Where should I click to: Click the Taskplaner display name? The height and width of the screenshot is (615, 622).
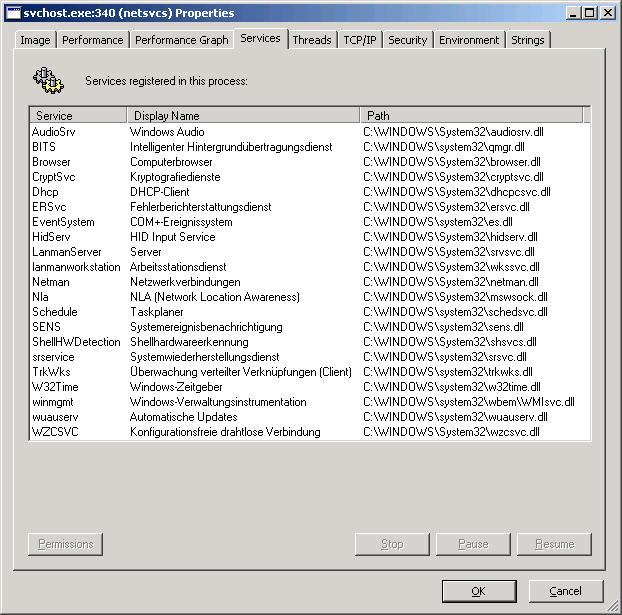click(x=157, y=312)
